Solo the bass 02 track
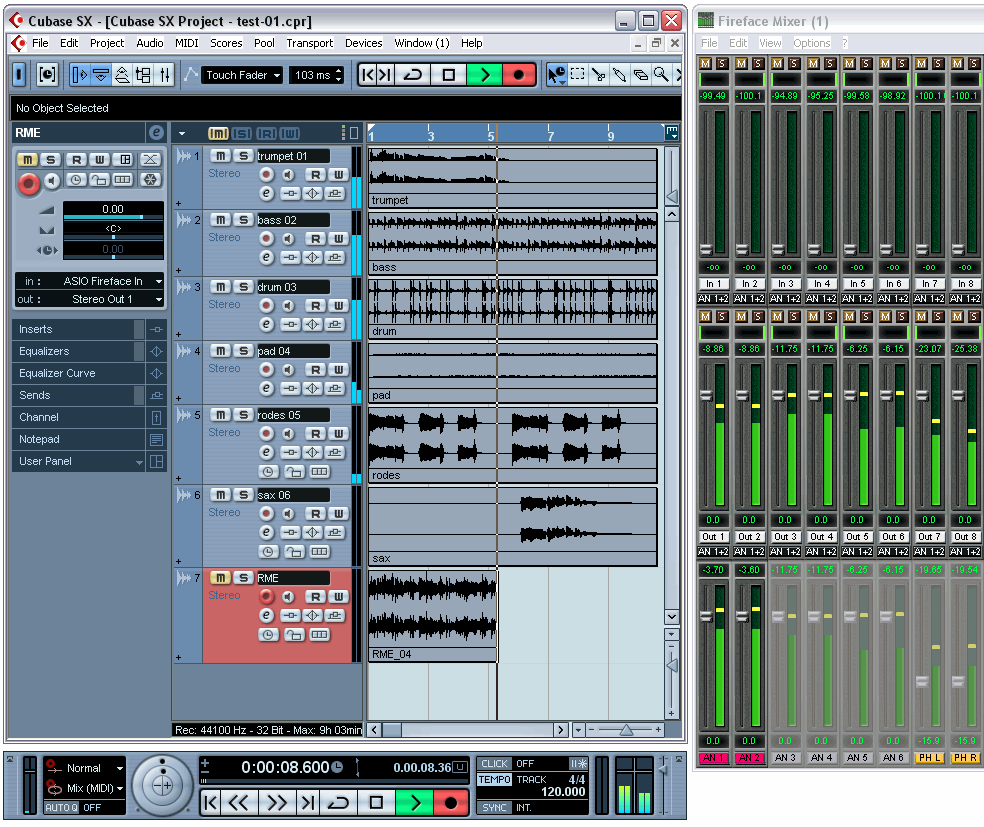The width and height of the screenshot is (984, 827). [243, 220]
